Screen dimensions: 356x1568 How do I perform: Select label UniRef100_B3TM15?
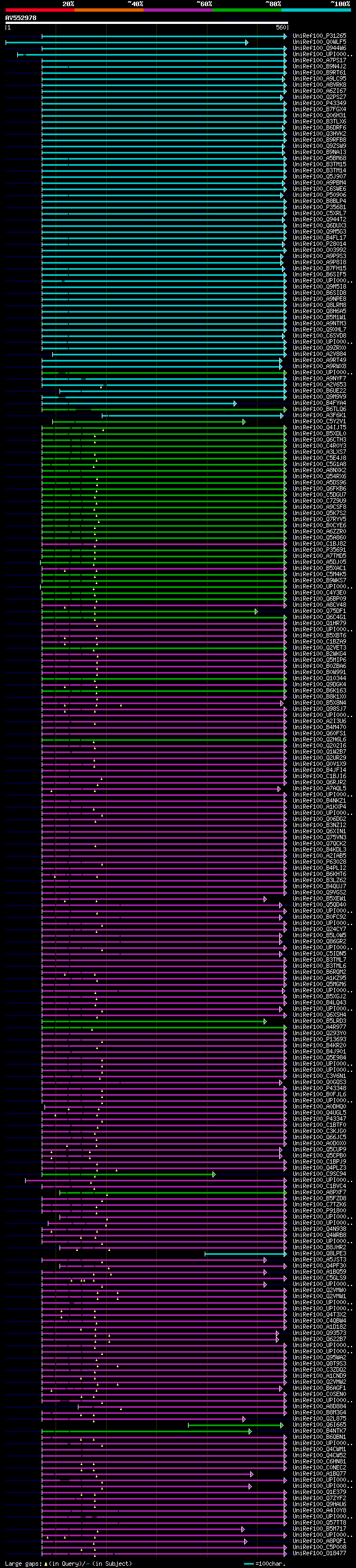pyautogui.click(x=319, y=164)
